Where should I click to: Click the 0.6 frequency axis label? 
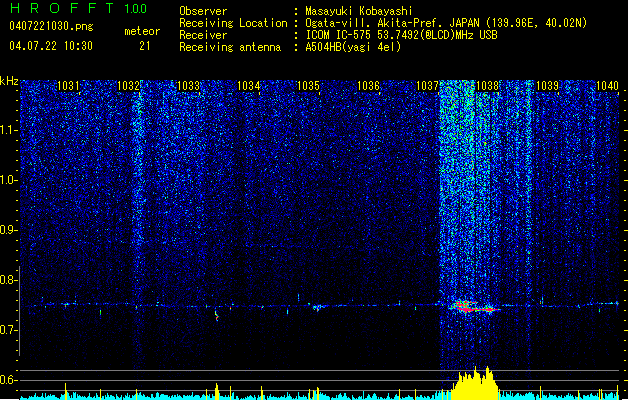(9, 380)
